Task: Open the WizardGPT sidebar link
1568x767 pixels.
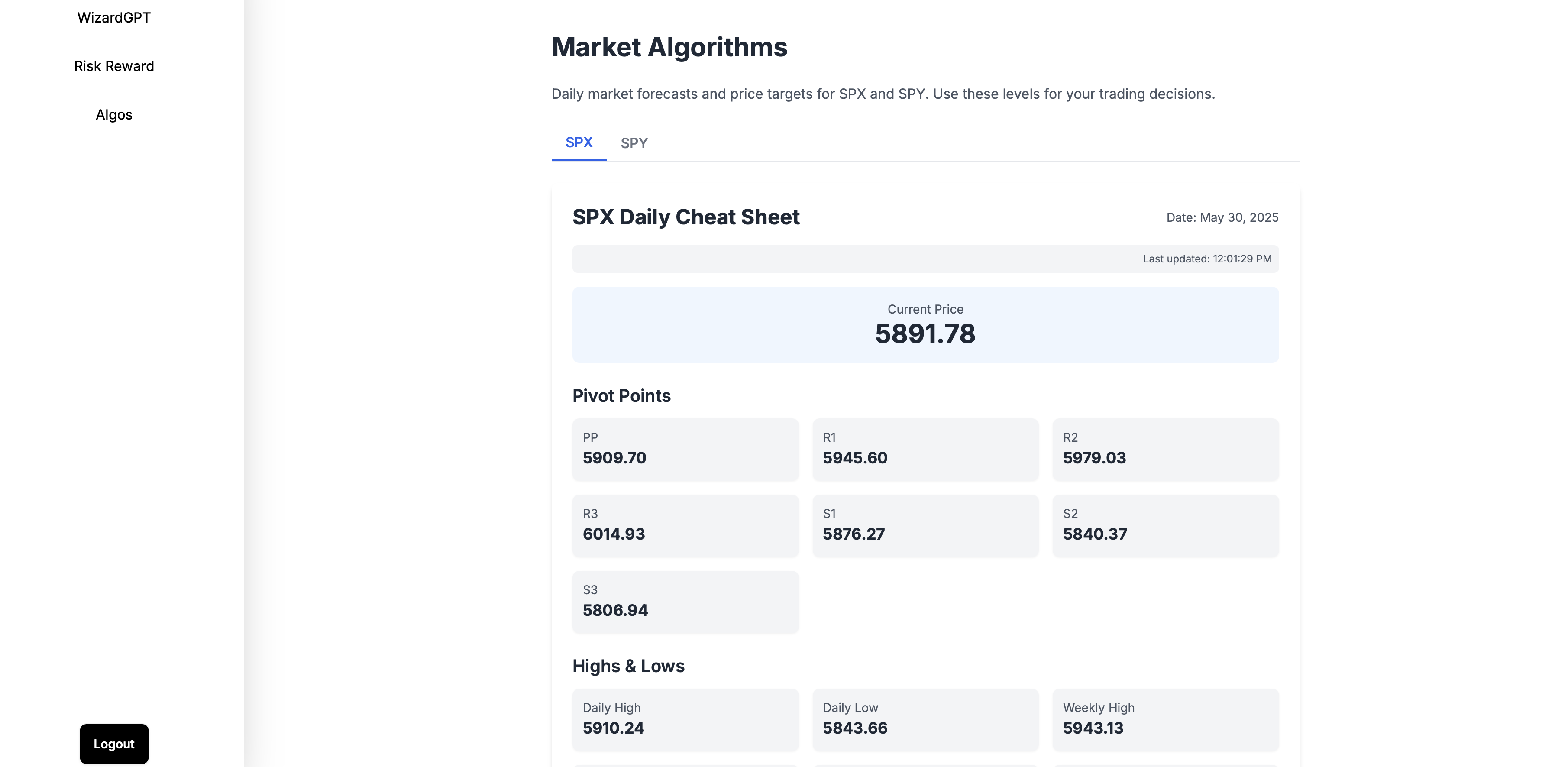Action: point(114,18)
